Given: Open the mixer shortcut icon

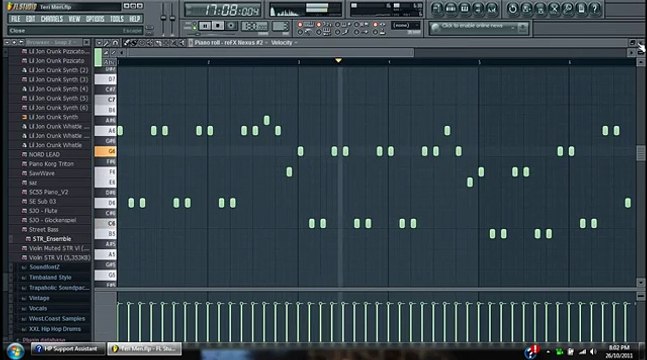Looking at the screenshot, I should click(491, 9).
